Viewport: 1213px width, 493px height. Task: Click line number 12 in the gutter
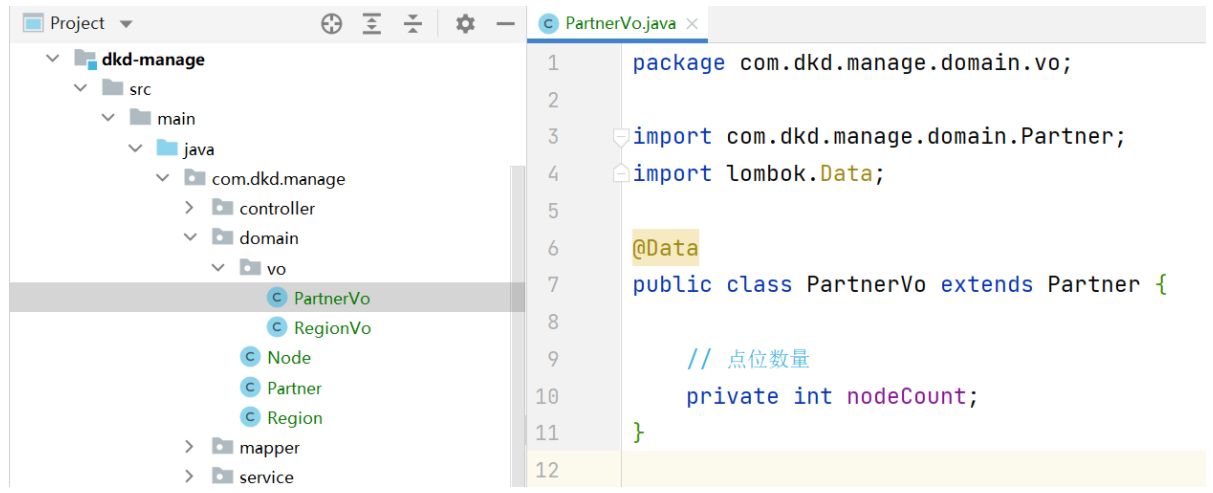click(547, 470)
